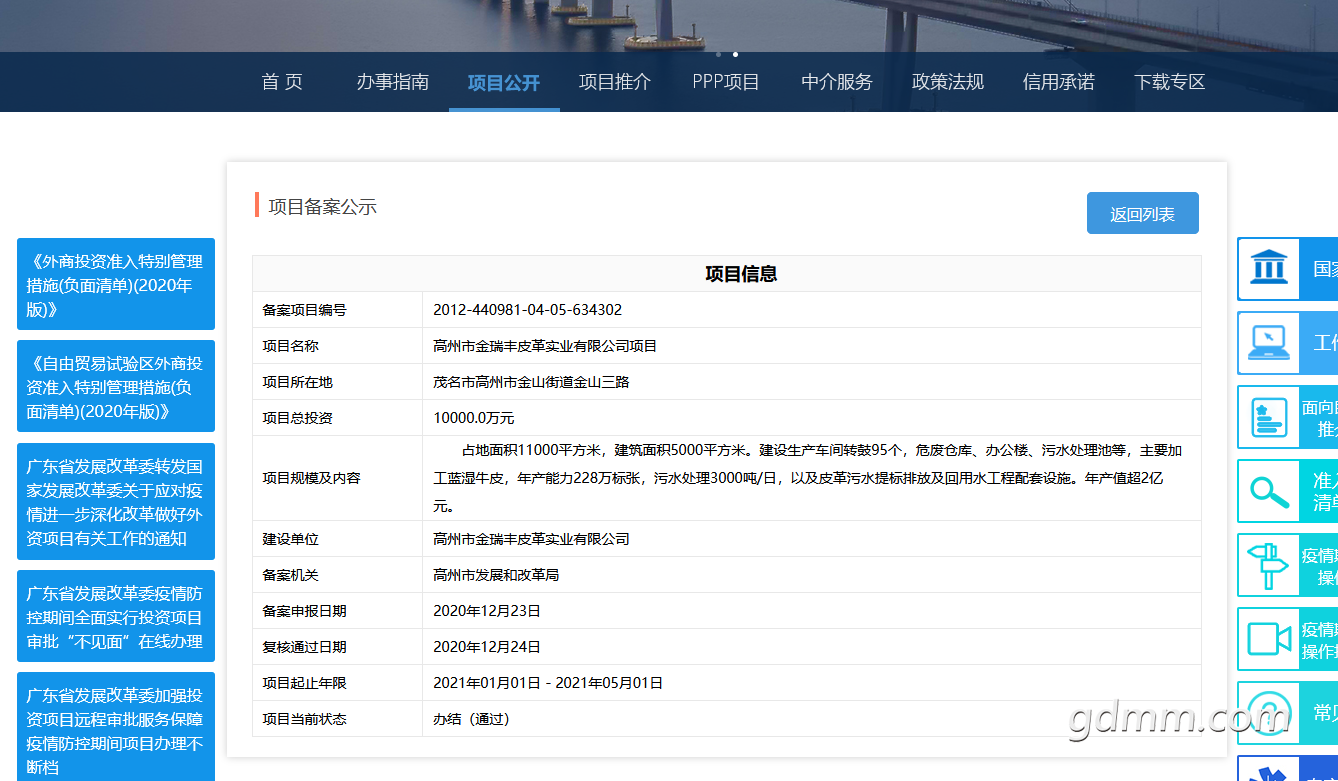Click the 返回列表 button
The width and height of the screenshot is (1338, 781).
pyautogui.click(x=1143, y=213)
